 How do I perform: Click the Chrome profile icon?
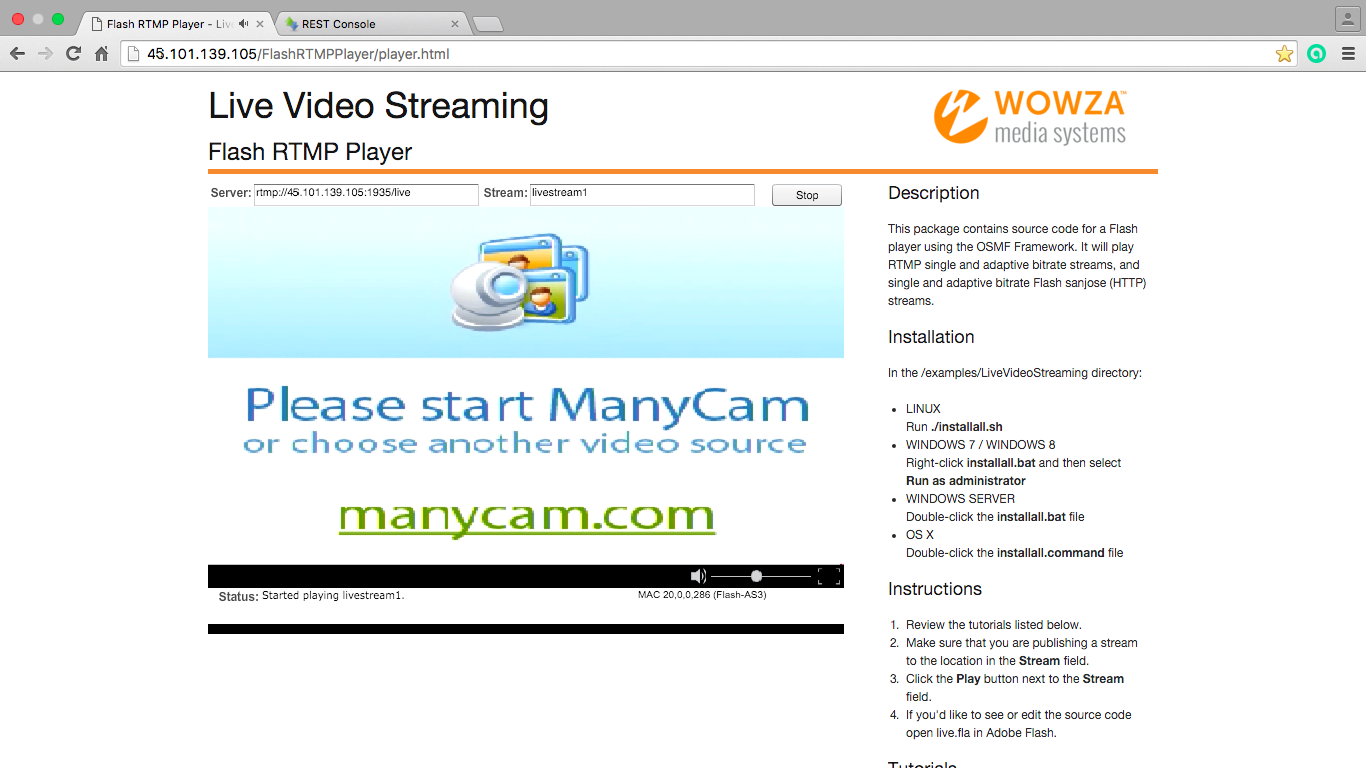[1347, 19]
